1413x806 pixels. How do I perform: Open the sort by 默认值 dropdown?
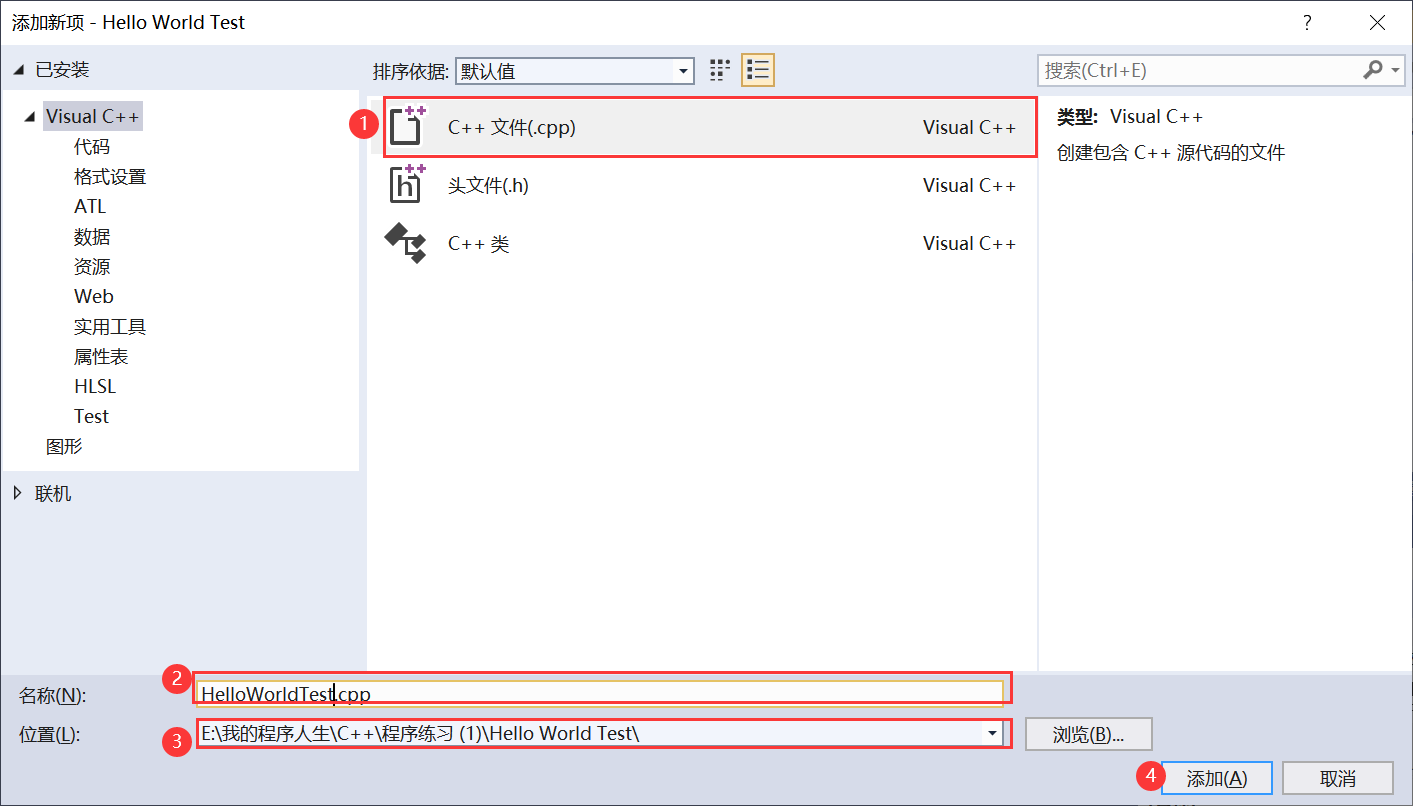pyautogui.click(x=575, y=71)
